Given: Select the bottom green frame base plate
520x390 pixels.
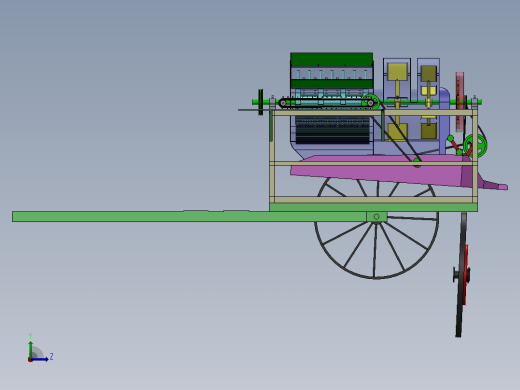Looking at the screenshot, I should [x=373, y=207].
